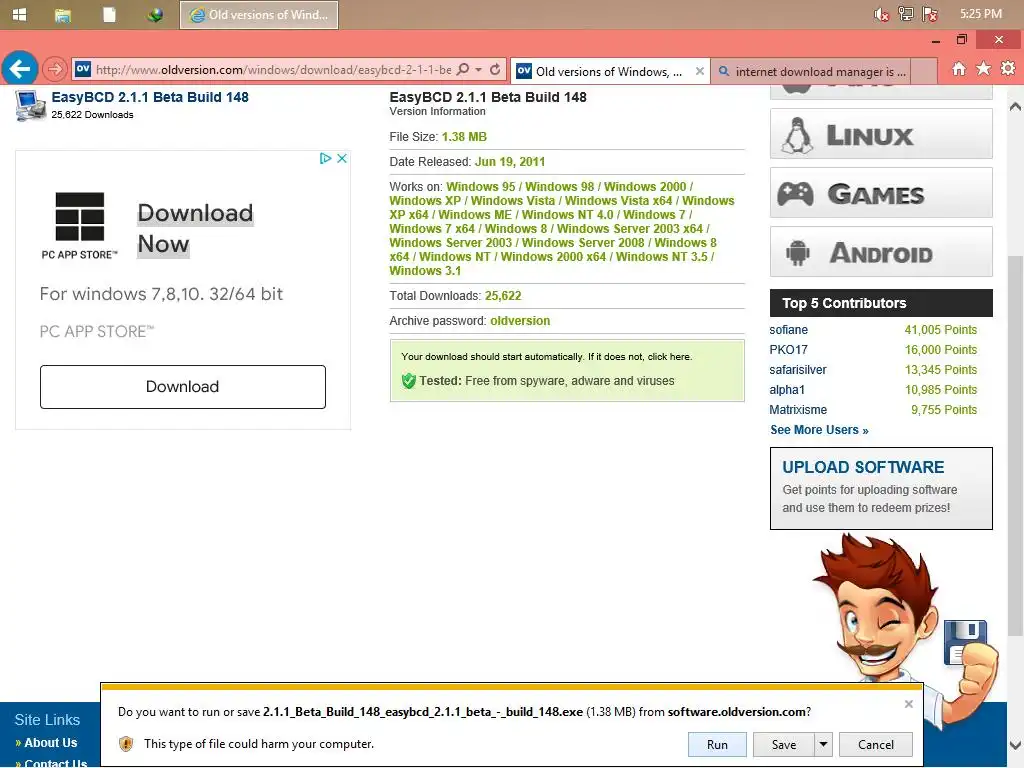Click the muted volume tray icon
This screenshot has height=768, width=1024.
pyautogui.click(x=881, y=14)
